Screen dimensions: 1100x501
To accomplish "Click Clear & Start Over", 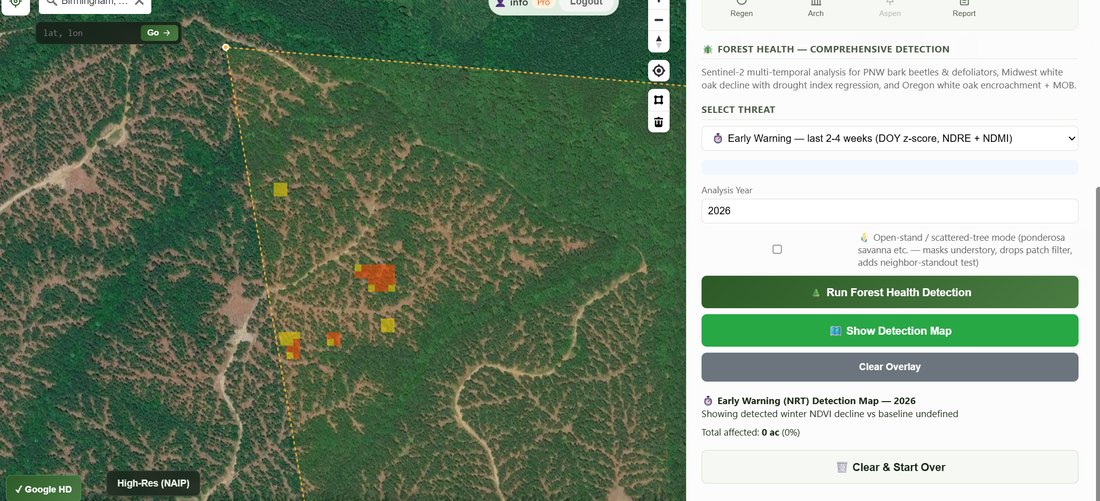I will 890,467.
